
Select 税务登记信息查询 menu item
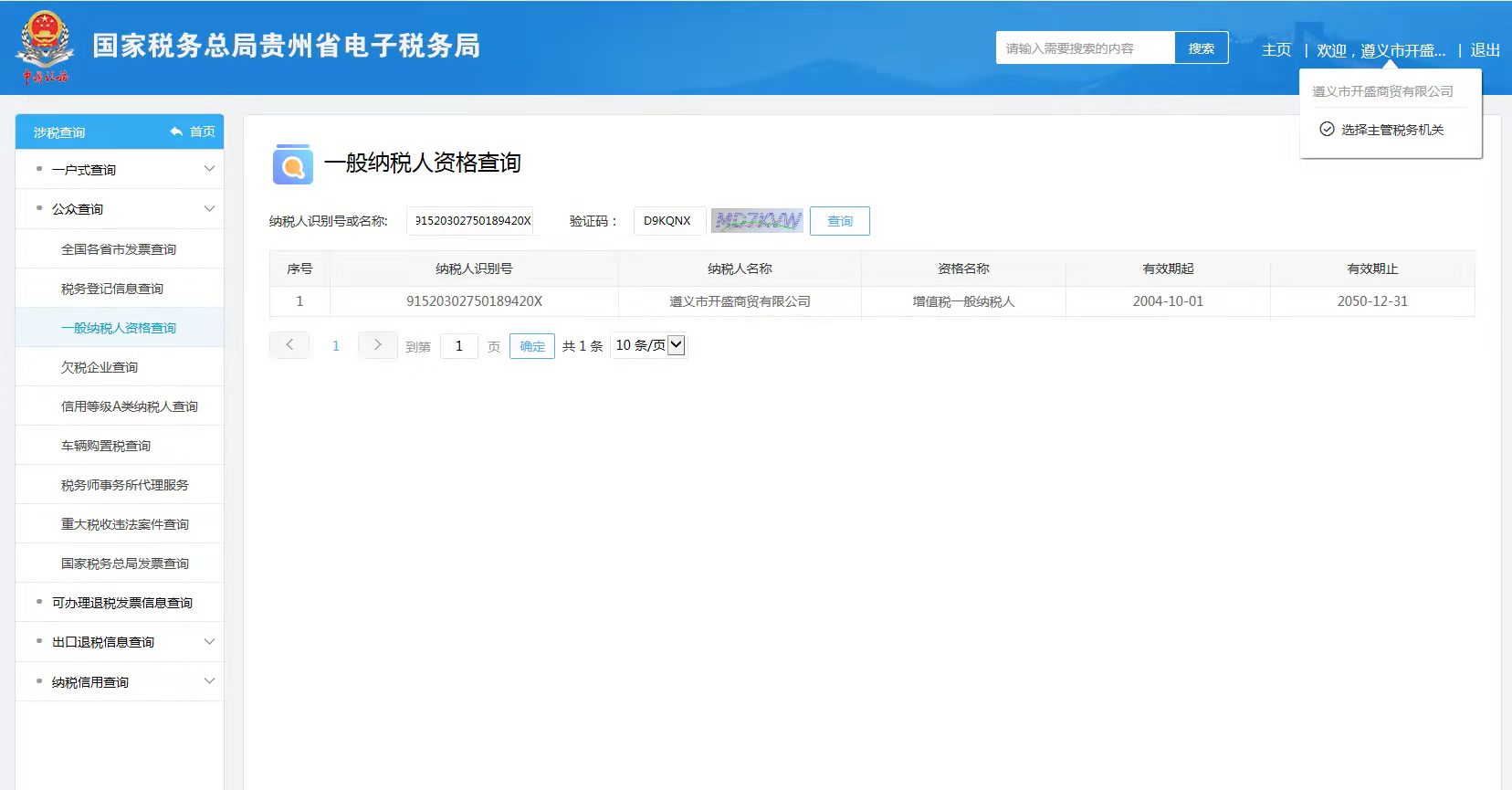click(112, 289)
